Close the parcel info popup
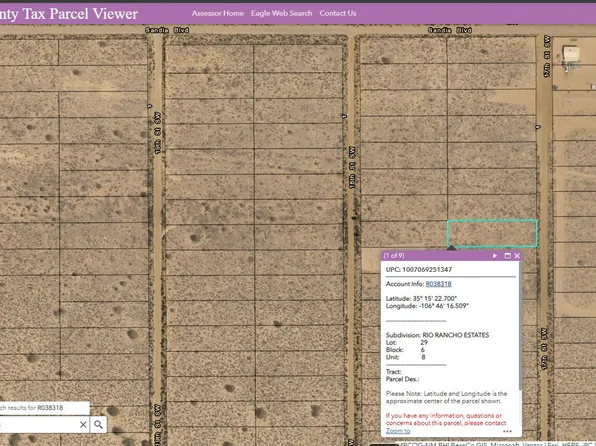 tap(517, 256)
